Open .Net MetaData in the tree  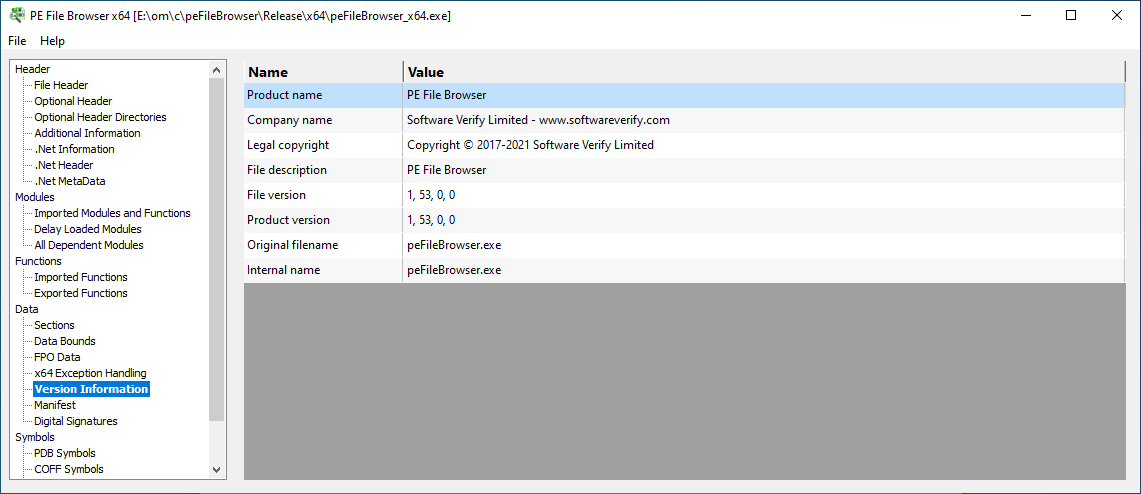point(70,181)
